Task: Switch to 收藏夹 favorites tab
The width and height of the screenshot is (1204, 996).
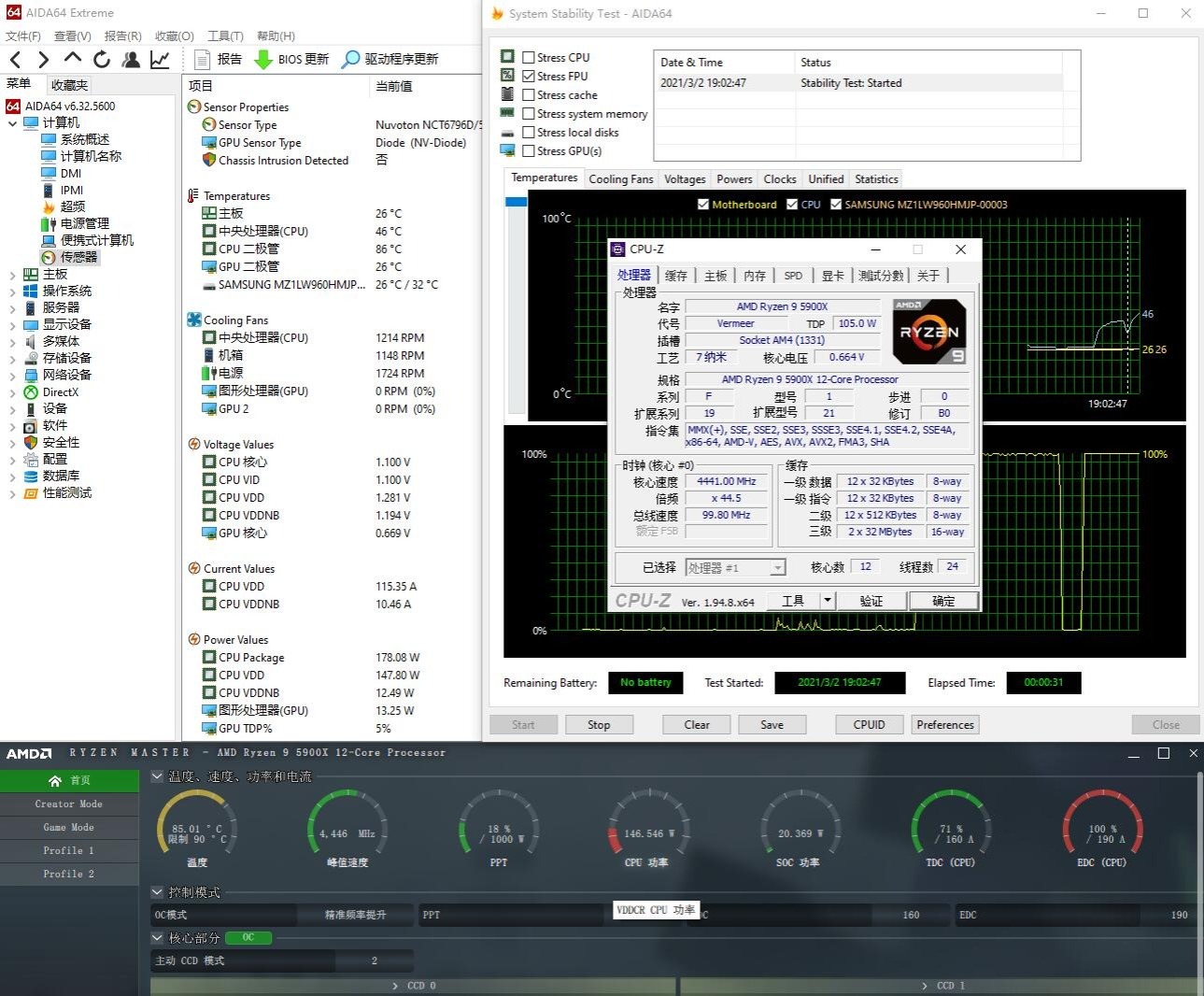Action: (x=69, y=85)
